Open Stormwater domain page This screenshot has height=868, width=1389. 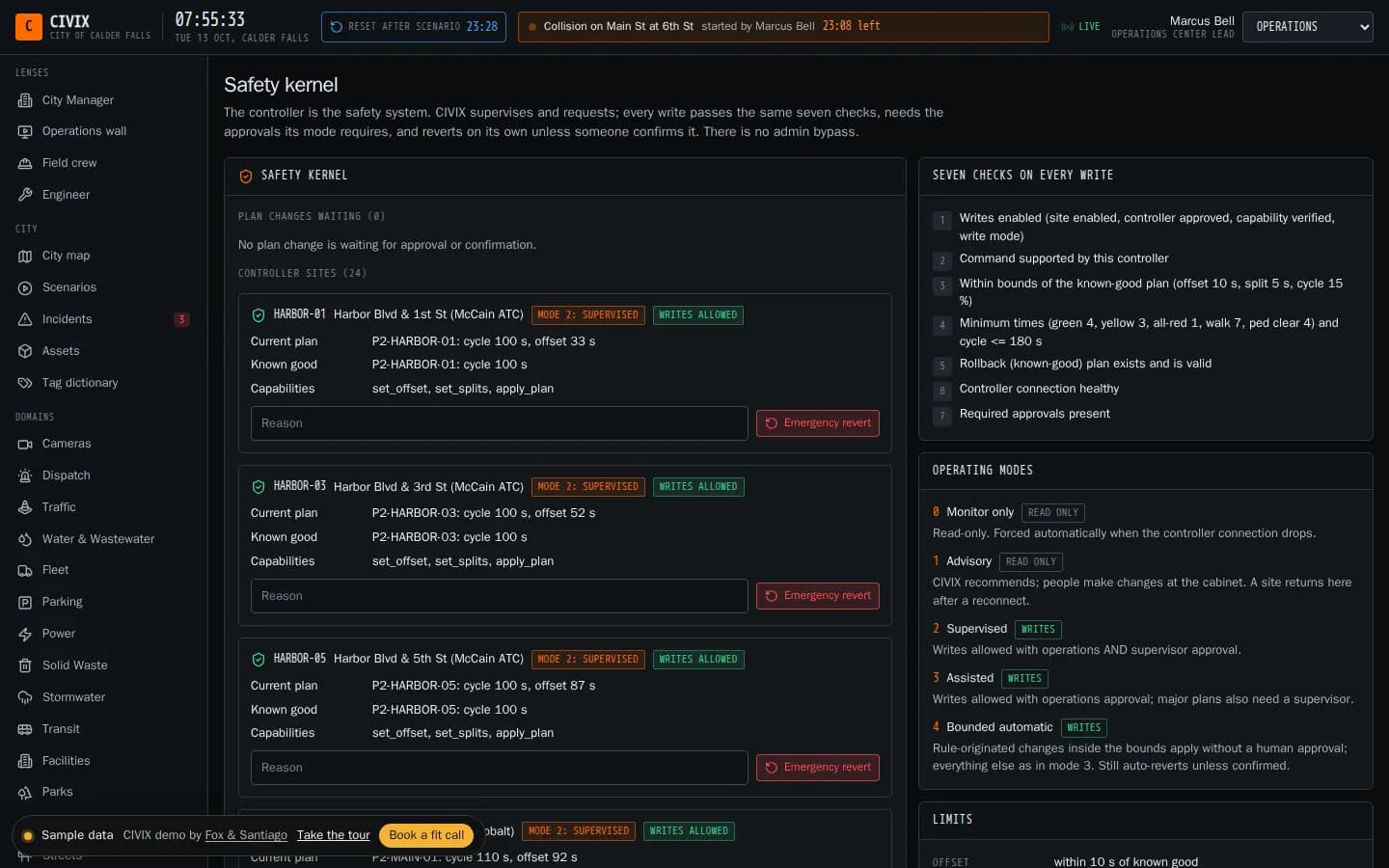pos(73,697)
